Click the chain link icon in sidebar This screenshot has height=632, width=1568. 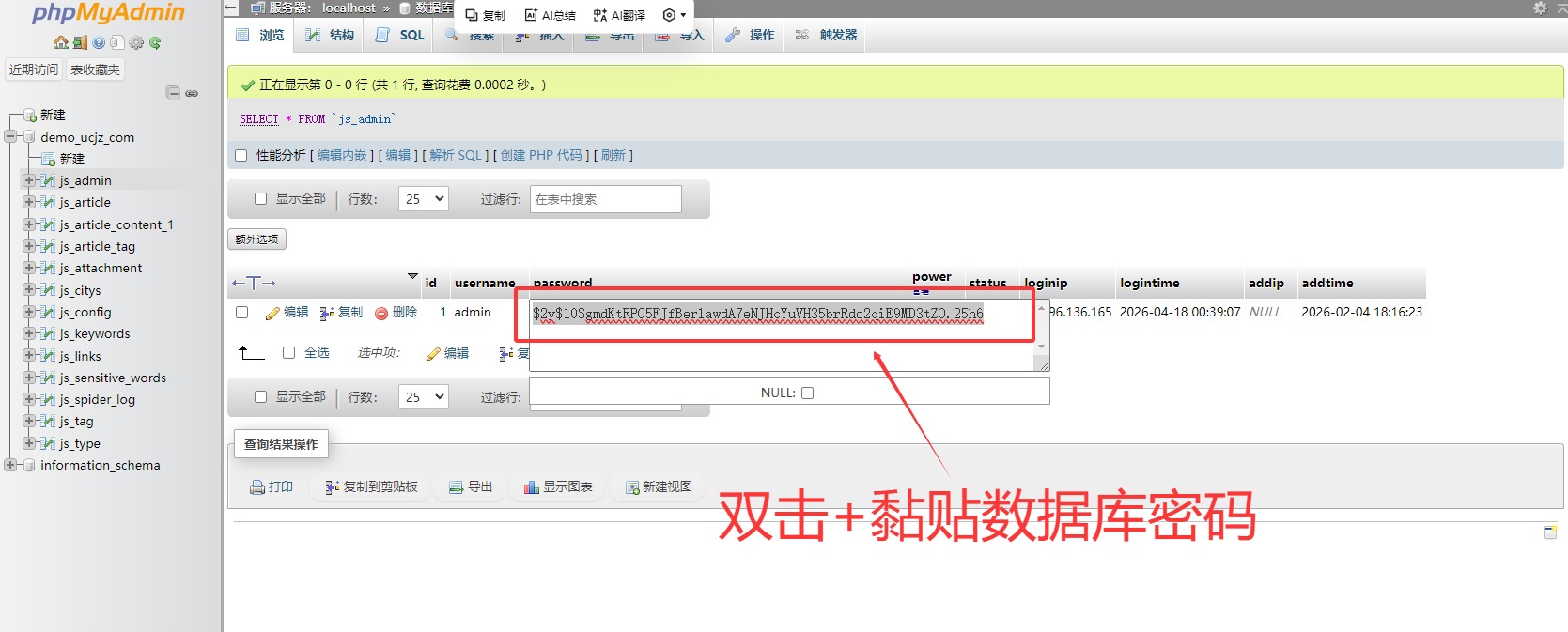[192, 93]
